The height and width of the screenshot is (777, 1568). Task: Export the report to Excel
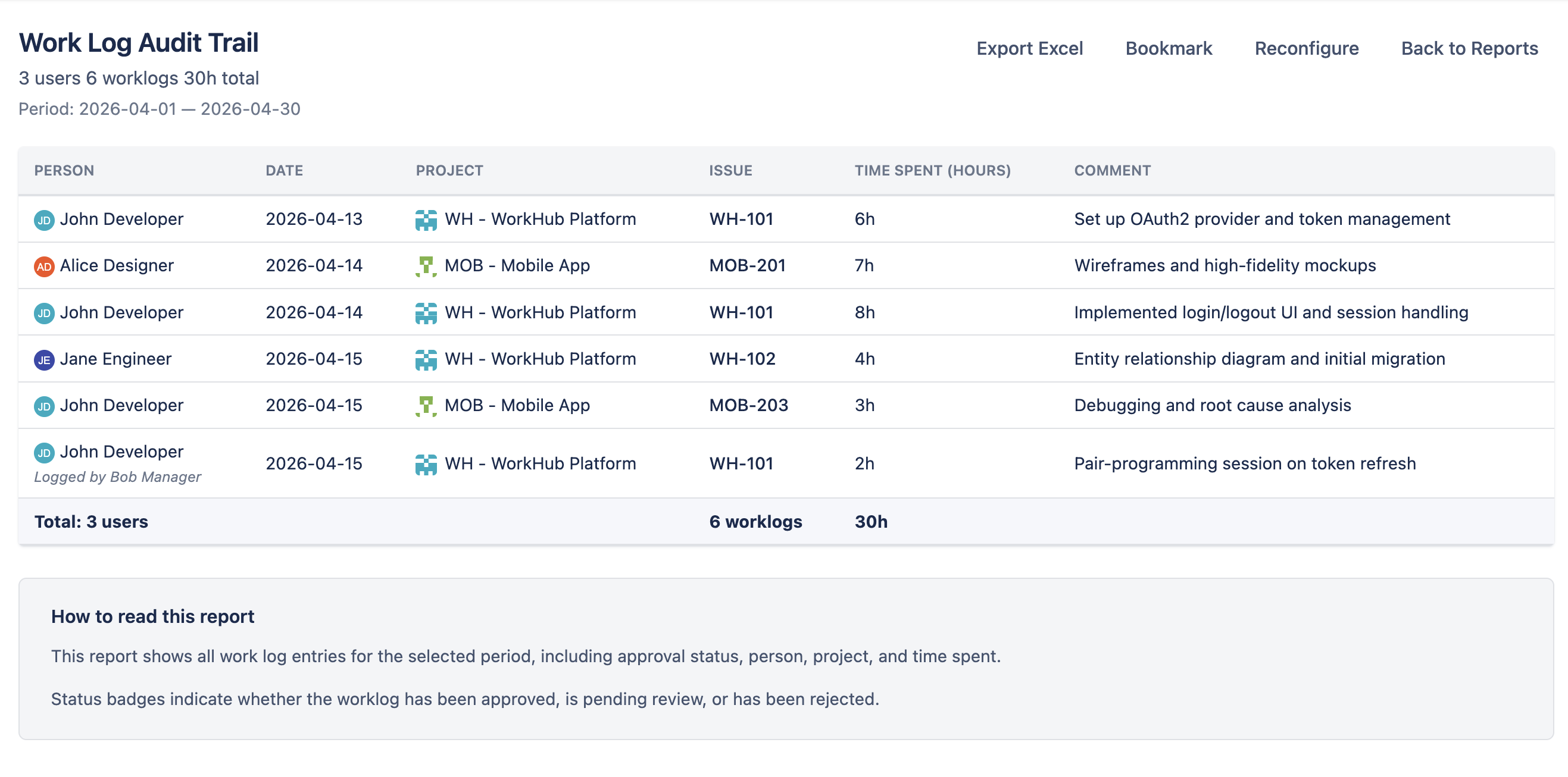[x=1029, y=48]
